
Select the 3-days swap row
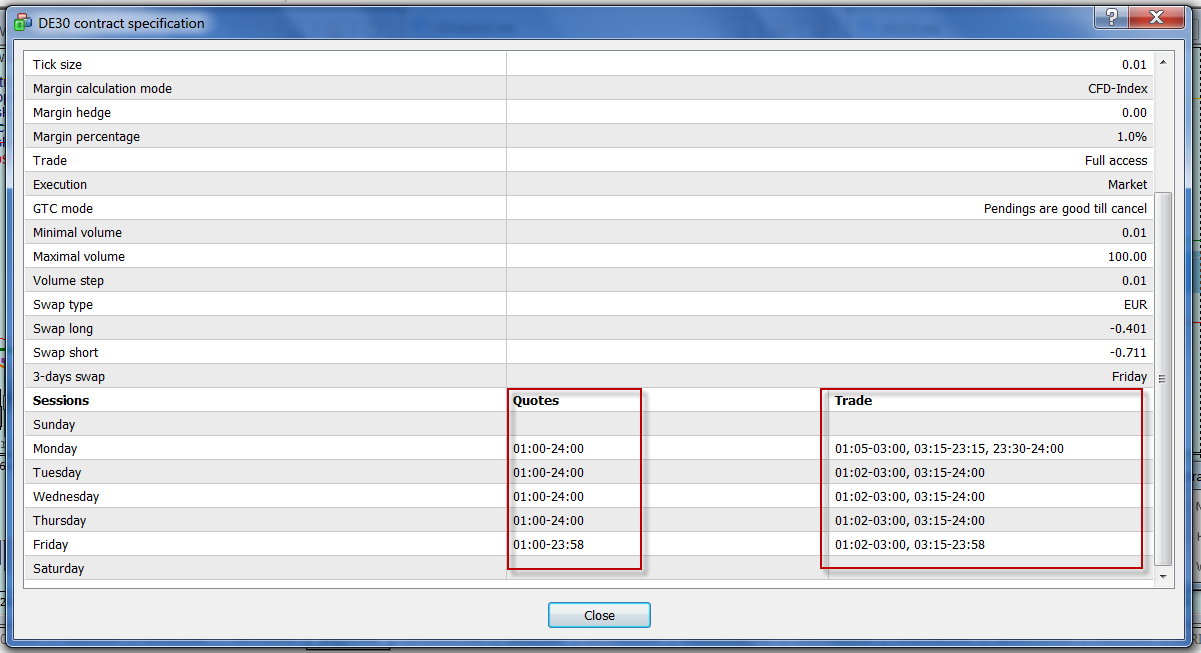point(589,376)
